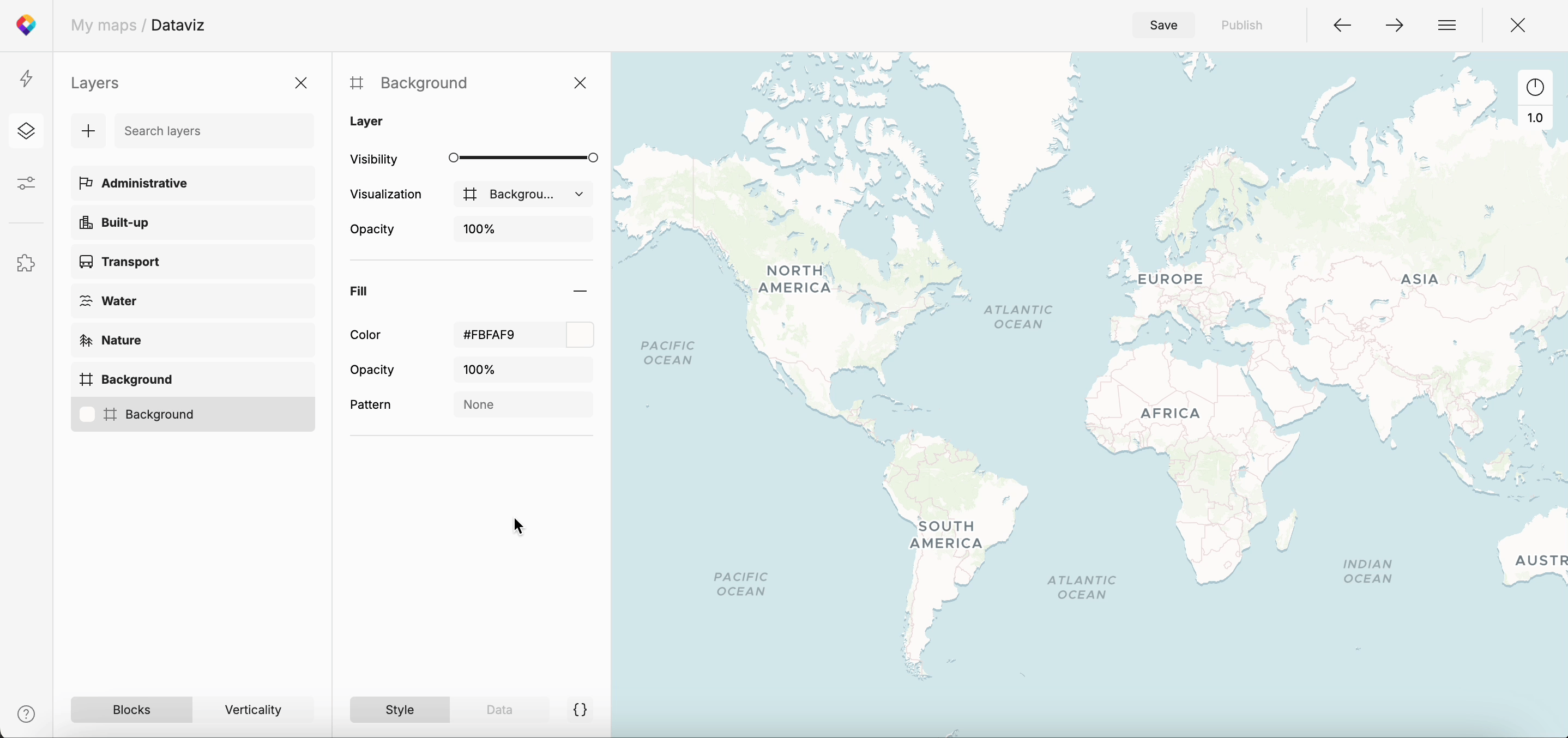Click the Data tab in bottom panel
This screenshot has height=738, width=1568.
point(499,710)
